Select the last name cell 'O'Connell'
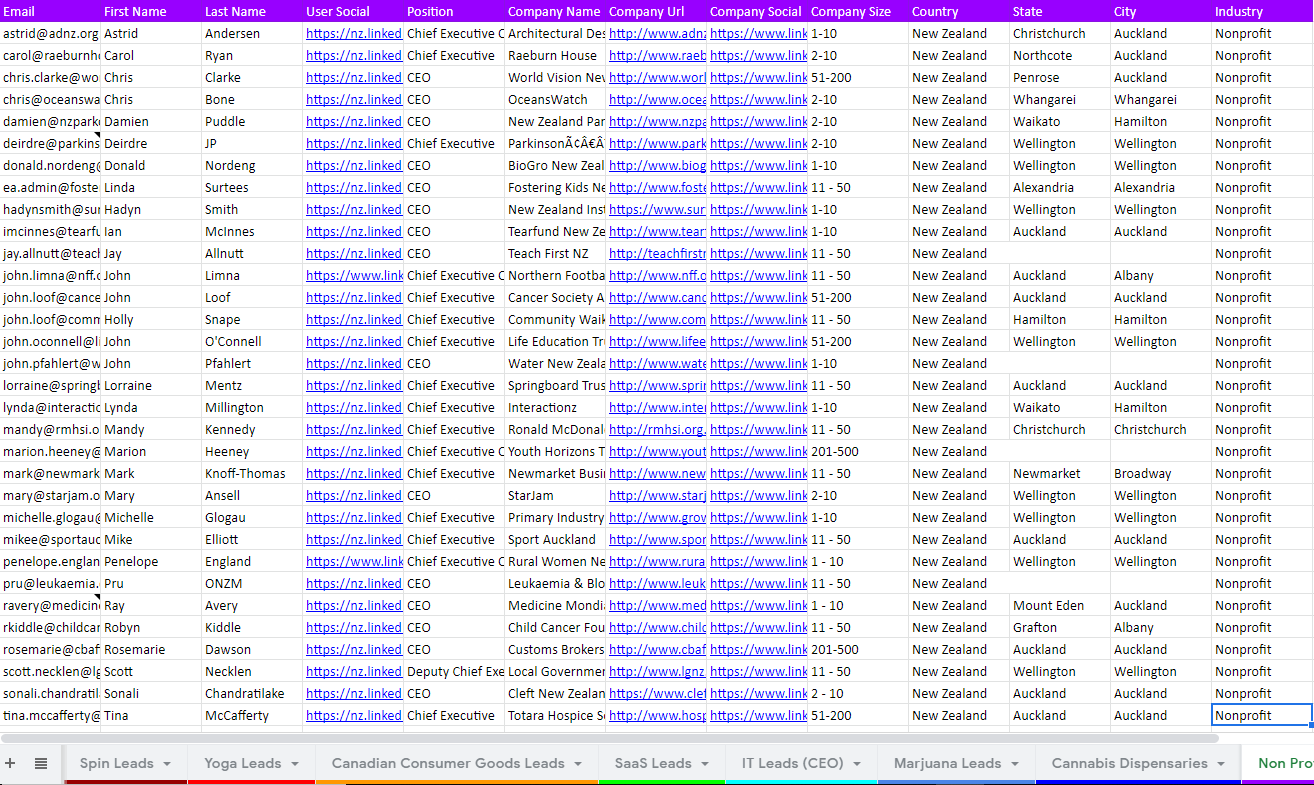Screen dimensions: 1314x785 tap(252, 341)
